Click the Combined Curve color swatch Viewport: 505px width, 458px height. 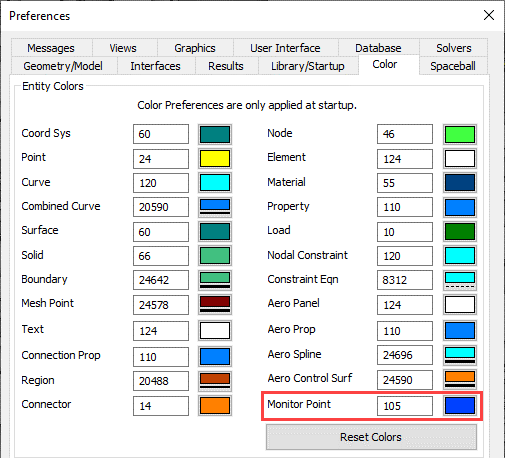point(215,207)
